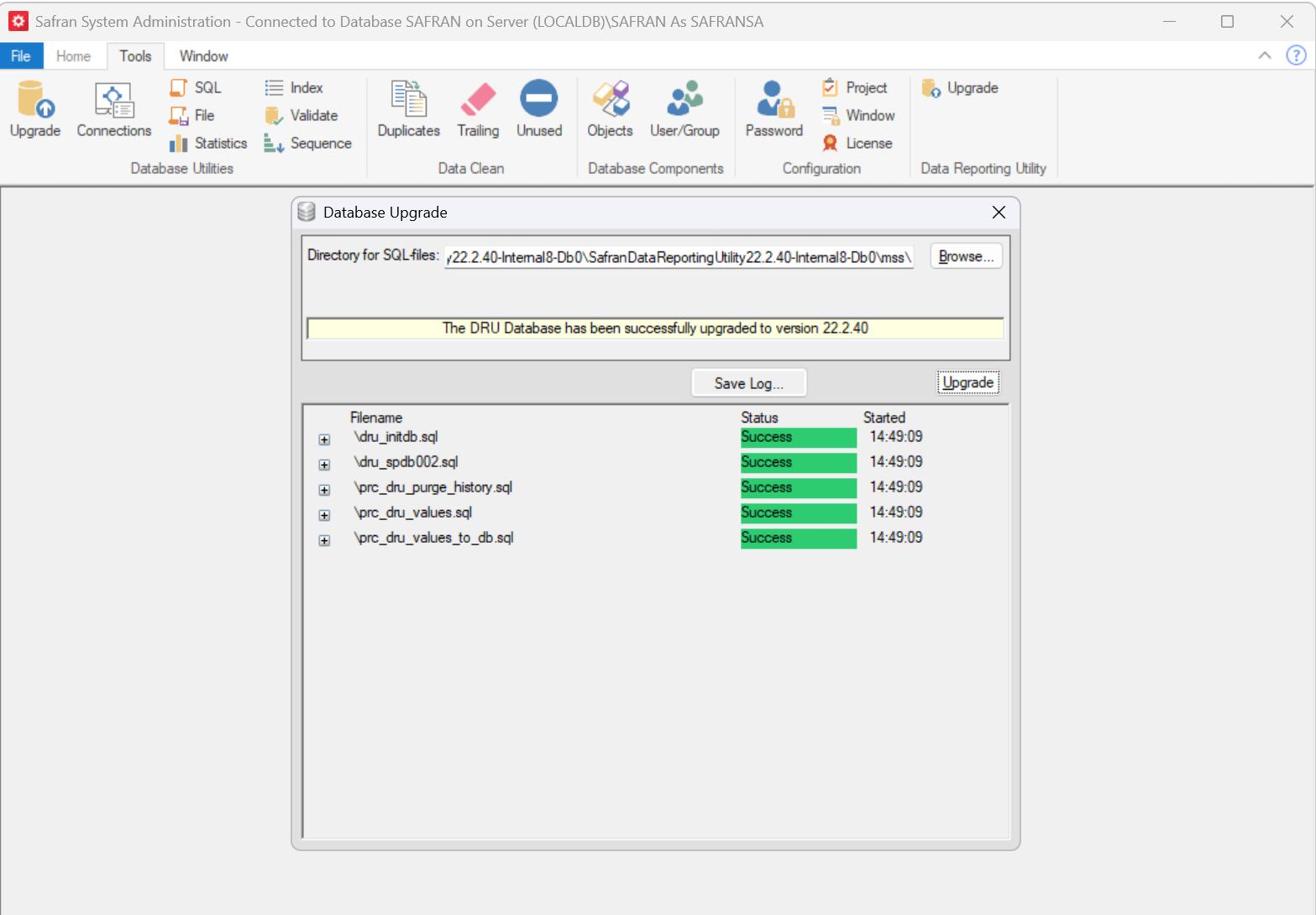Select the Trailing data clean tool

pos(478,109)
